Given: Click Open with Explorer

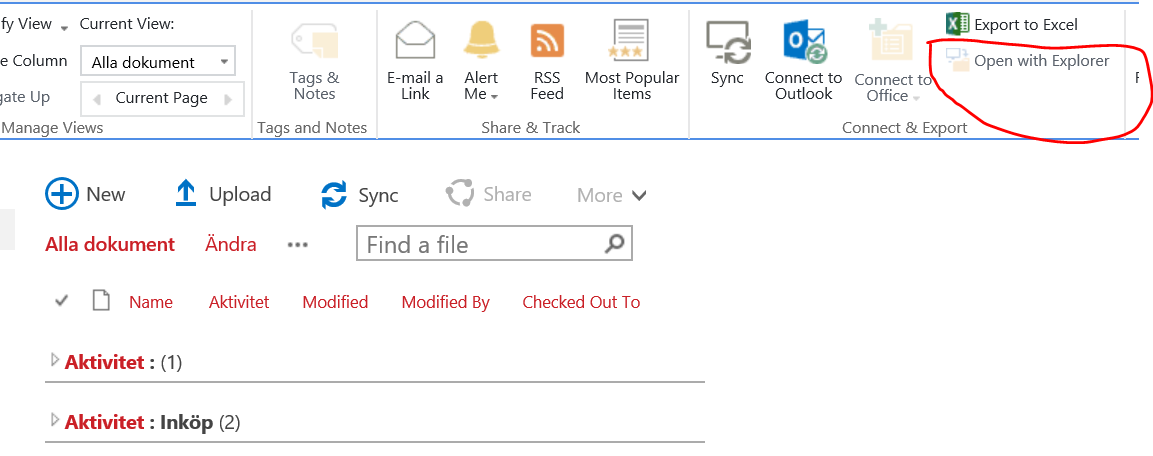Looking at the screenshot, I should click(1028, 61).
